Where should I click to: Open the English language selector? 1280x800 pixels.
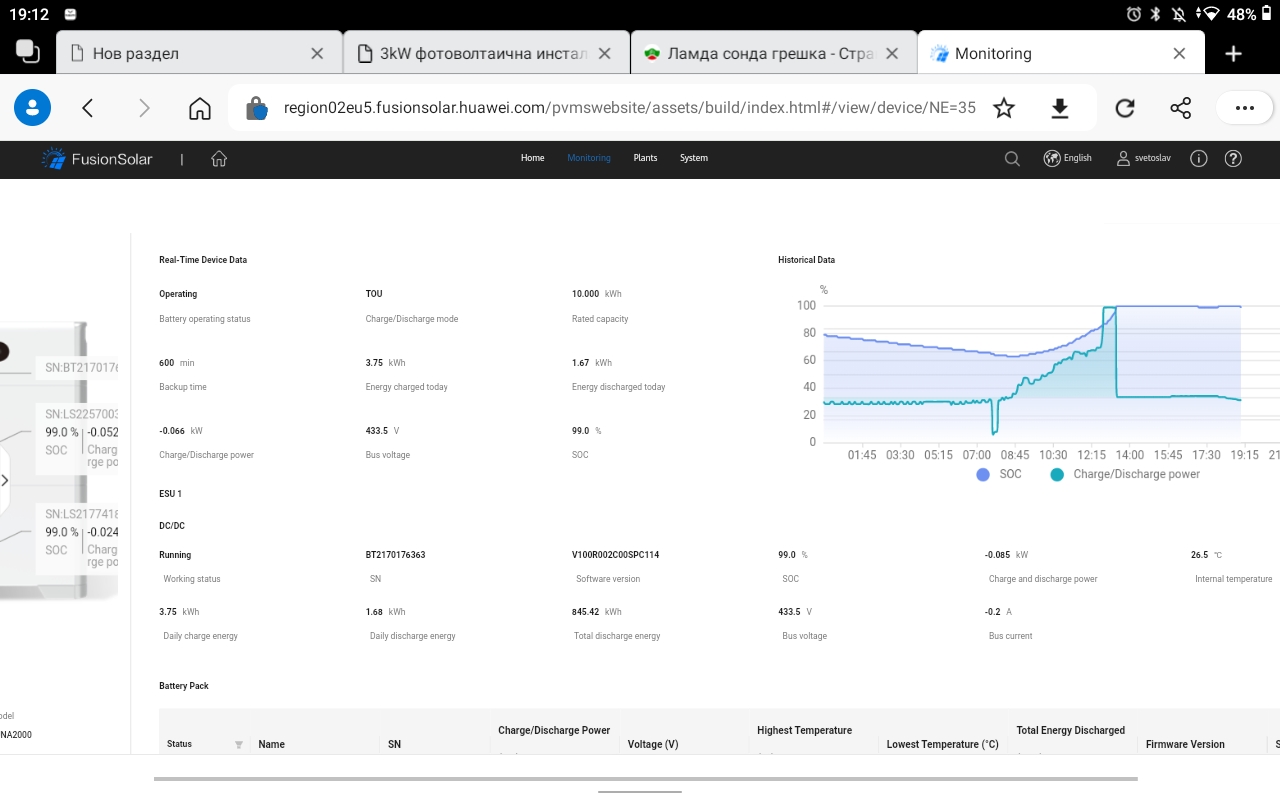(1068, 158)
